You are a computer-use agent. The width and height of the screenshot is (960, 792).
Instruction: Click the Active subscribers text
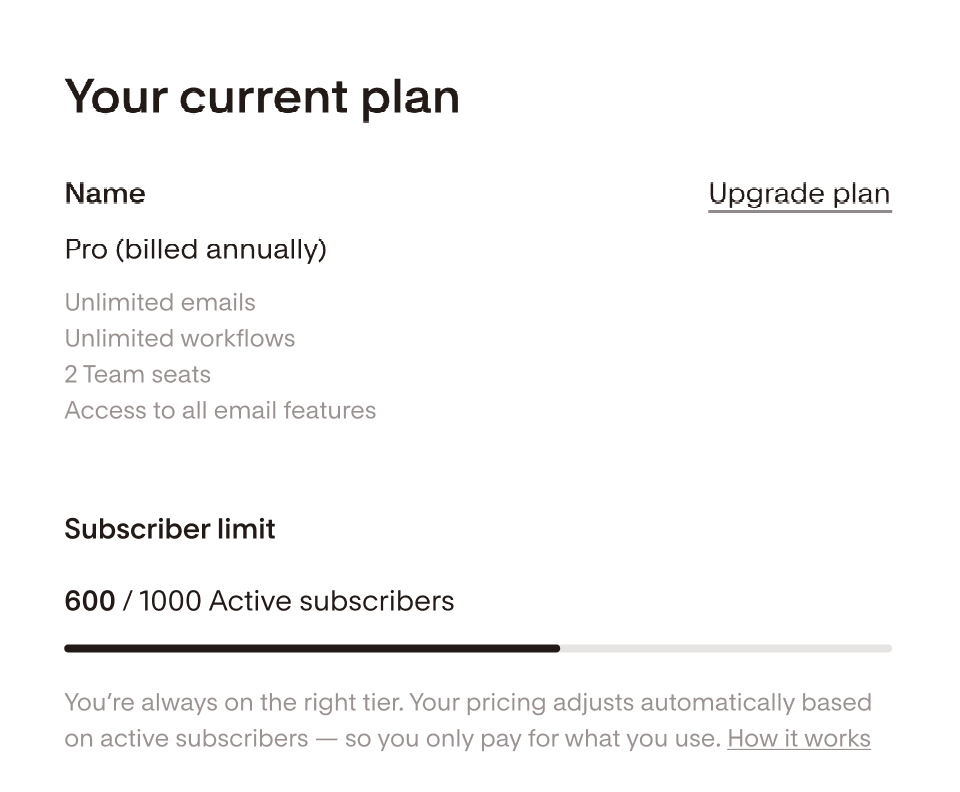tap(331, 601)
